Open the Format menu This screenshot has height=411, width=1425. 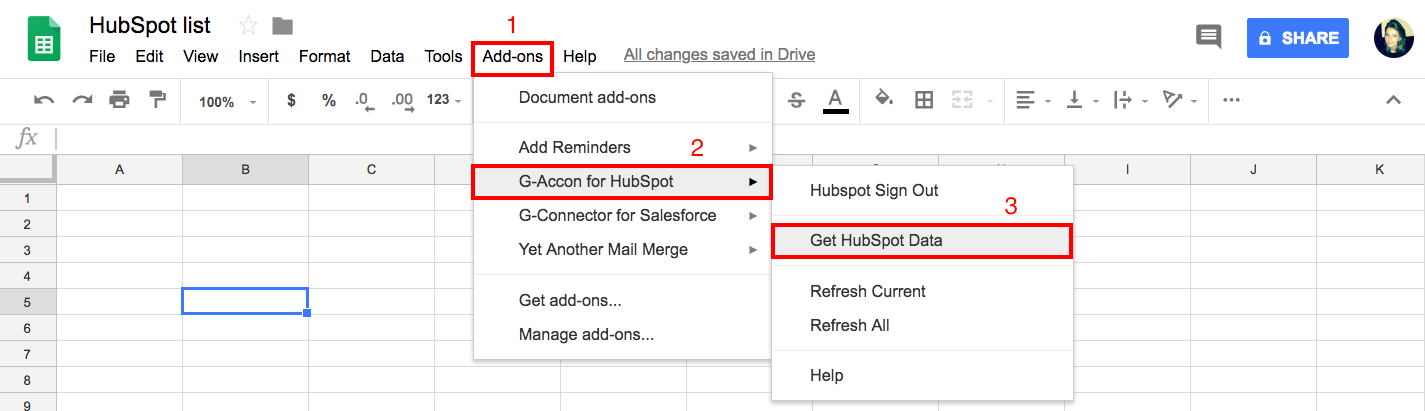pyautogui.click(x=324, y=56)
